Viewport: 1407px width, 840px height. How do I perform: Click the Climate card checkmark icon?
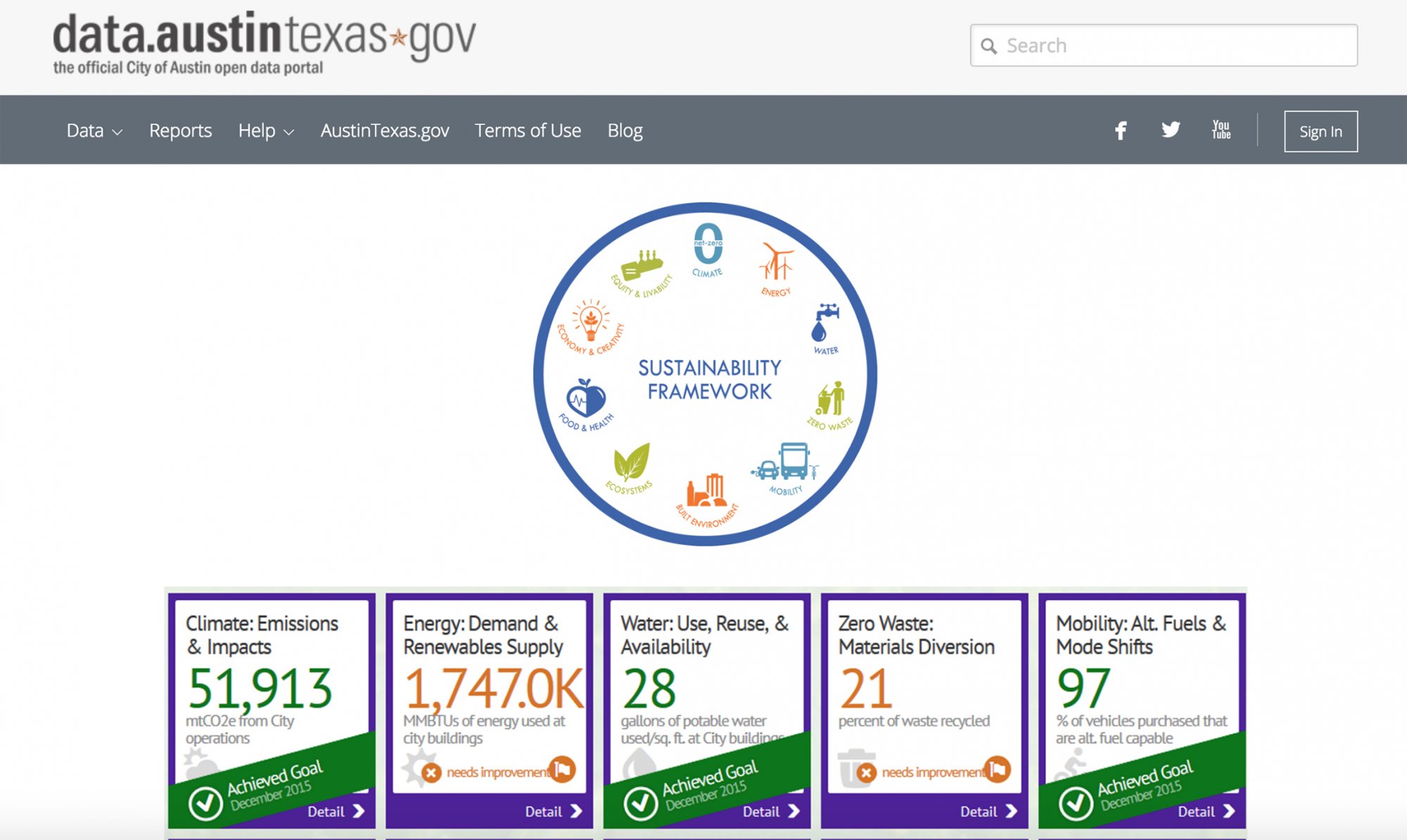pyautogui.click(x=205, y=802)
